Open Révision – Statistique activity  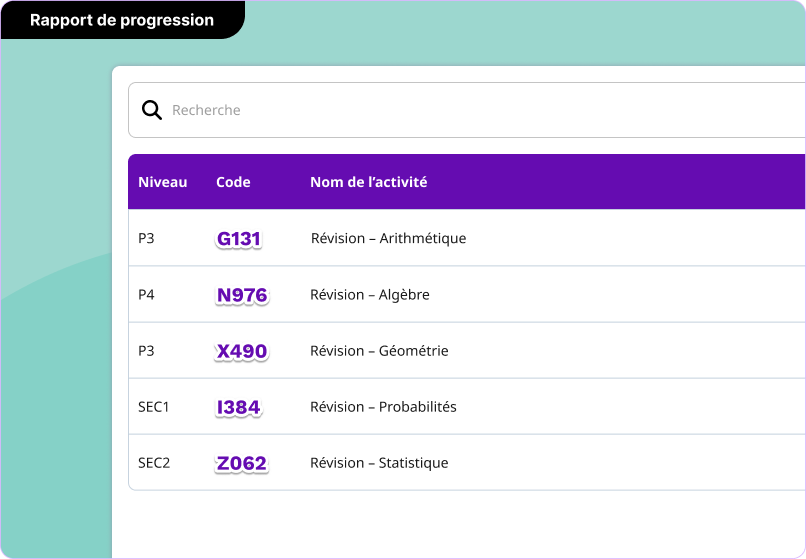379,463
